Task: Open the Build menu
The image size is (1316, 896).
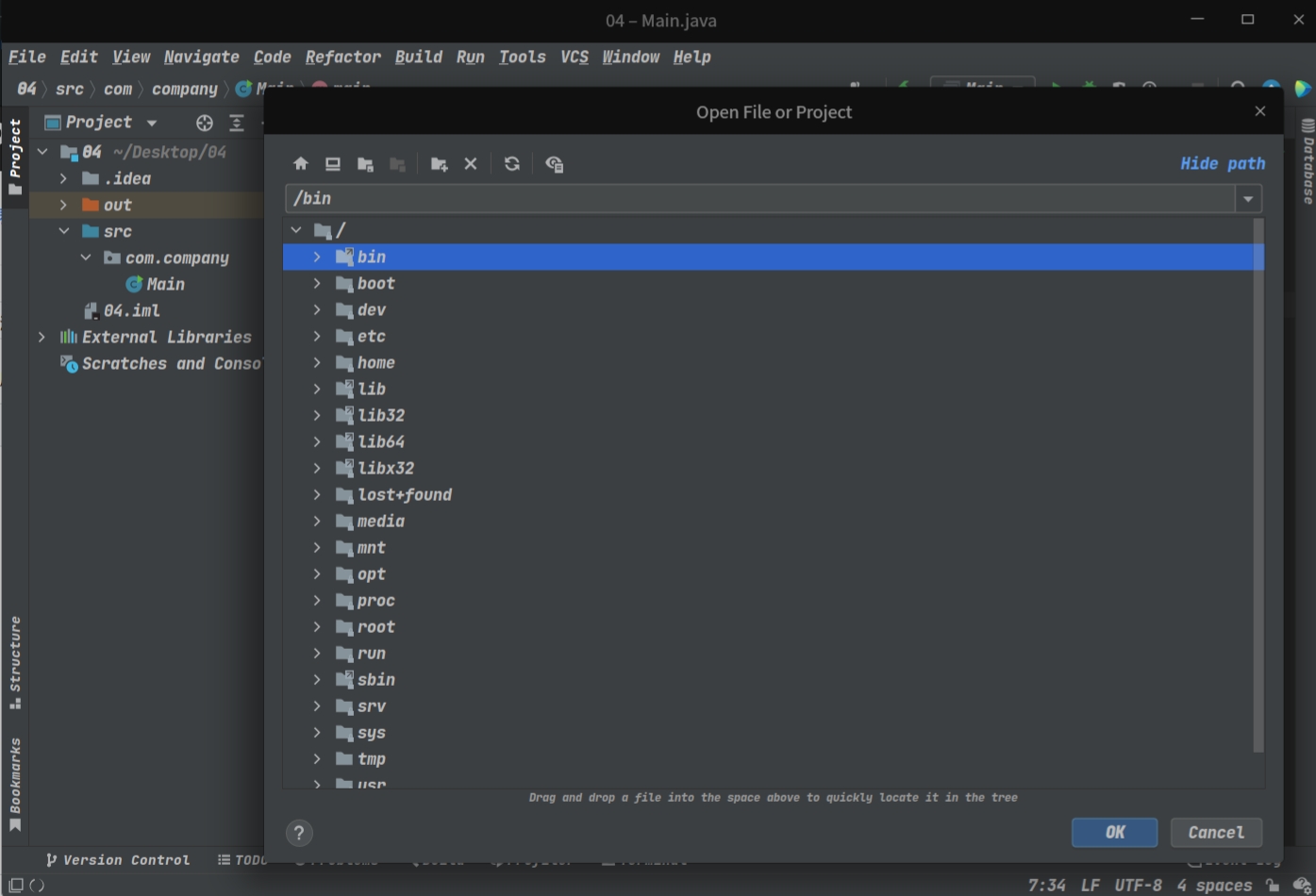Action: pos(418,58)
